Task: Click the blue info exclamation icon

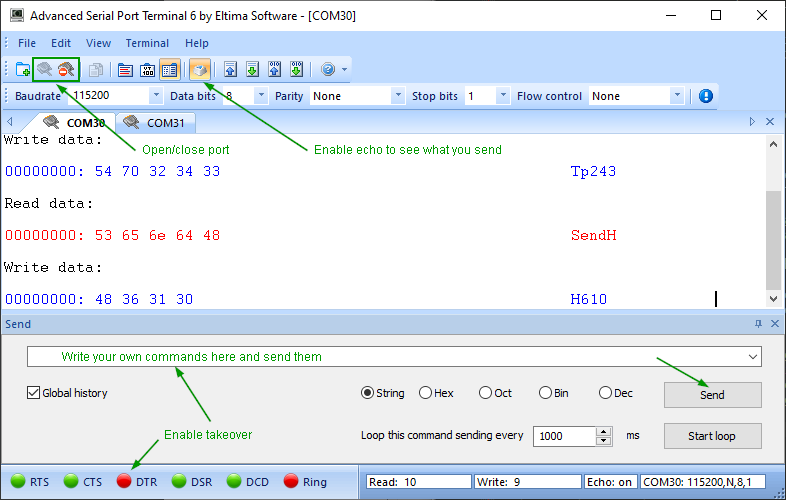Action: [706, 96]
